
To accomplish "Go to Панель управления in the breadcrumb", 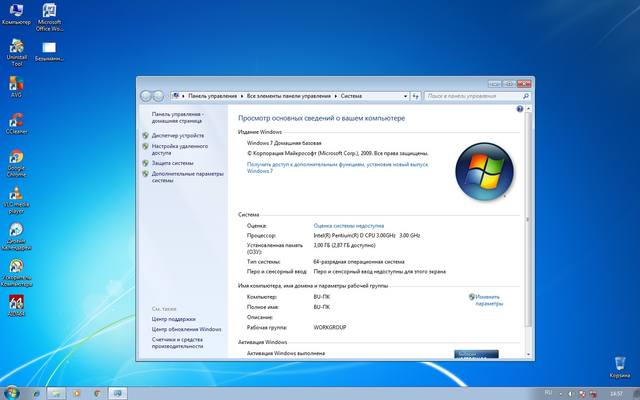I will tap(212, 96).
